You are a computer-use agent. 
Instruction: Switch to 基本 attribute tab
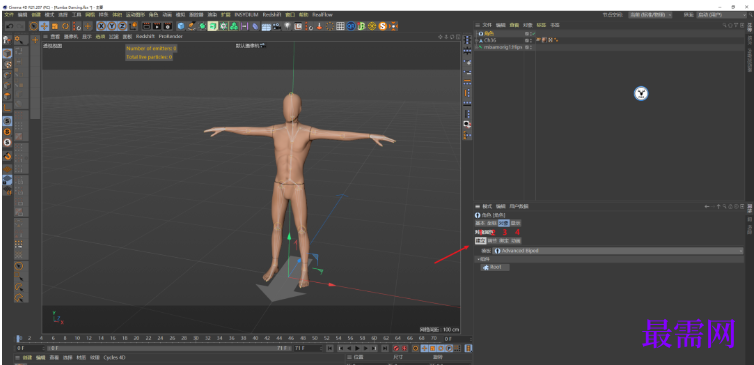pos(480,223)
